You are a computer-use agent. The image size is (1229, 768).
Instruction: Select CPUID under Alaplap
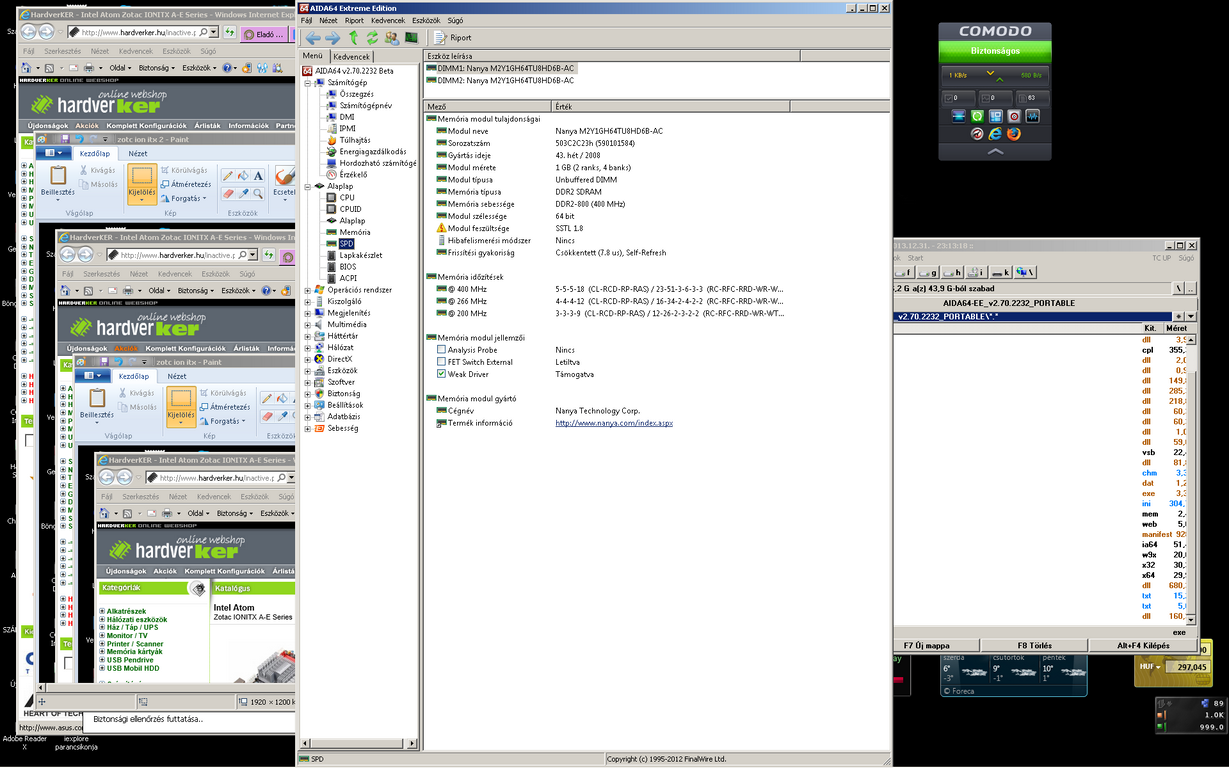(x=350, y=209)
